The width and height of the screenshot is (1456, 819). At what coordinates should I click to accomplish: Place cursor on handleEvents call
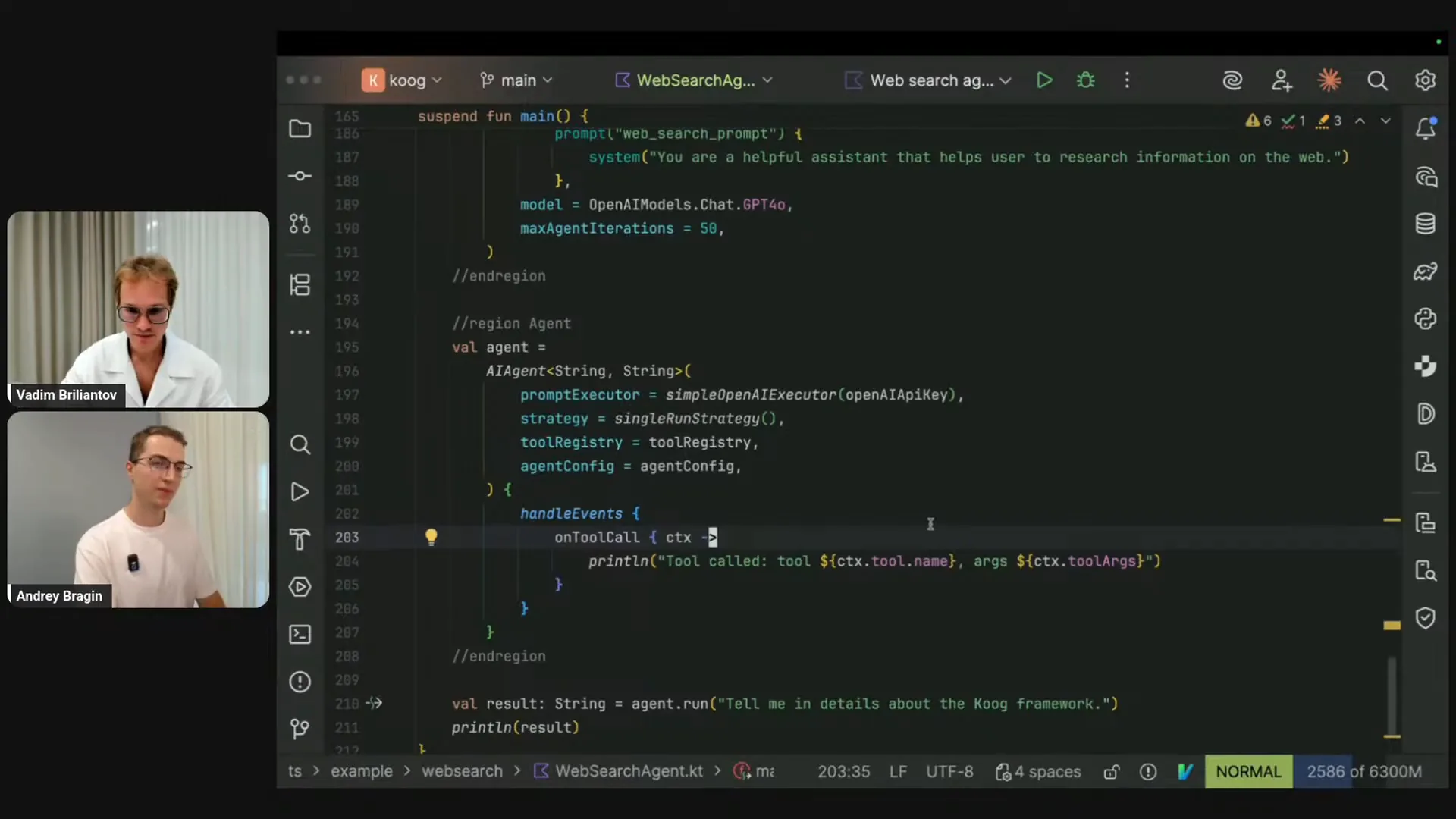tap(571, 513)
